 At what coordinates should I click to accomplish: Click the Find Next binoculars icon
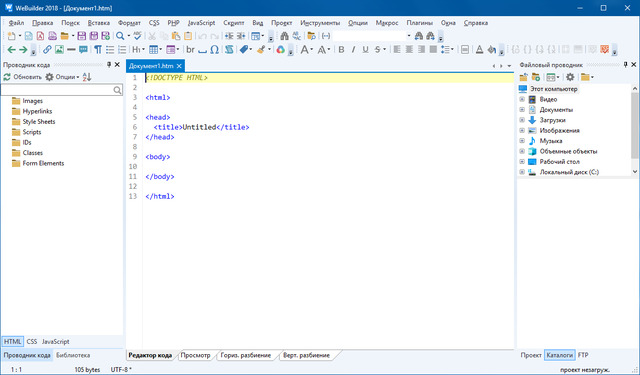430,36
